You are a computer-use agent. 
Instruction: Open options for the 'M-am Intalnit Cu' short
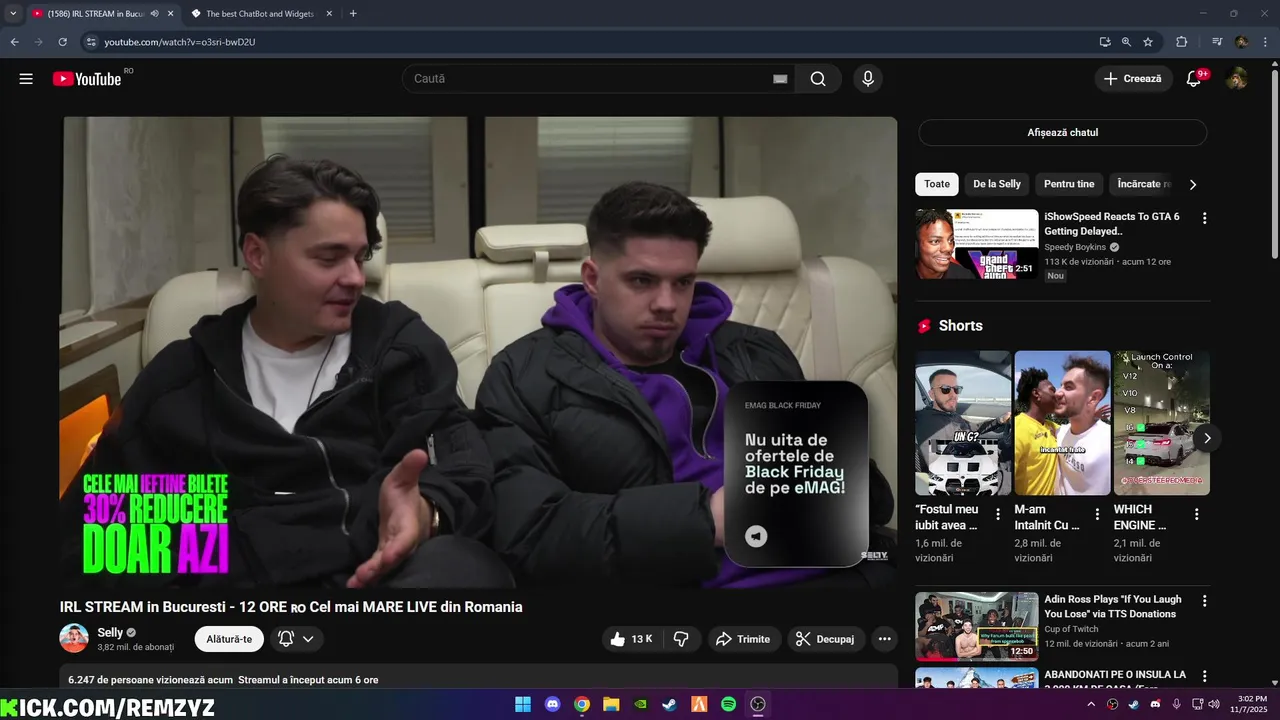tap(1096, 514)
